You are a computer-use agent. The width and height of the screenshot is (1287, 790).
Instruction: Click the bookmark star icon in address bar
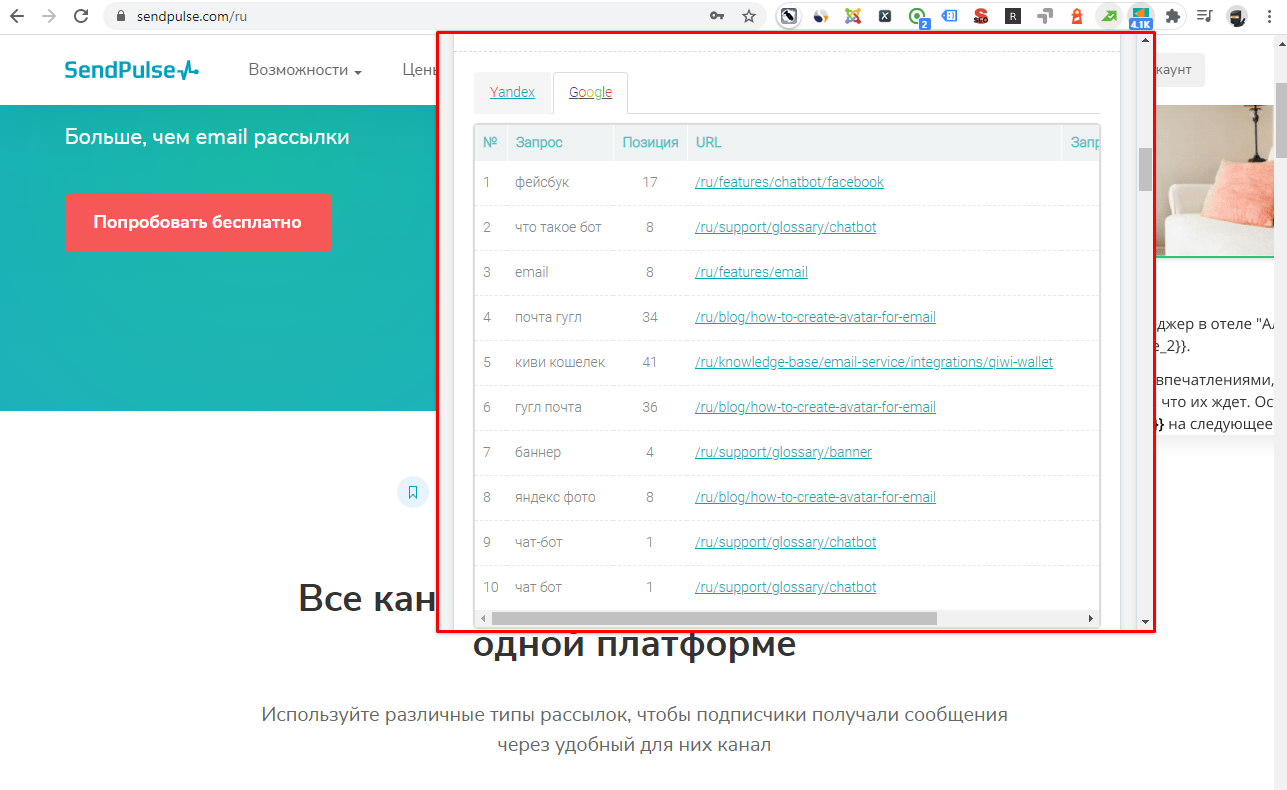tap(748, 16)
